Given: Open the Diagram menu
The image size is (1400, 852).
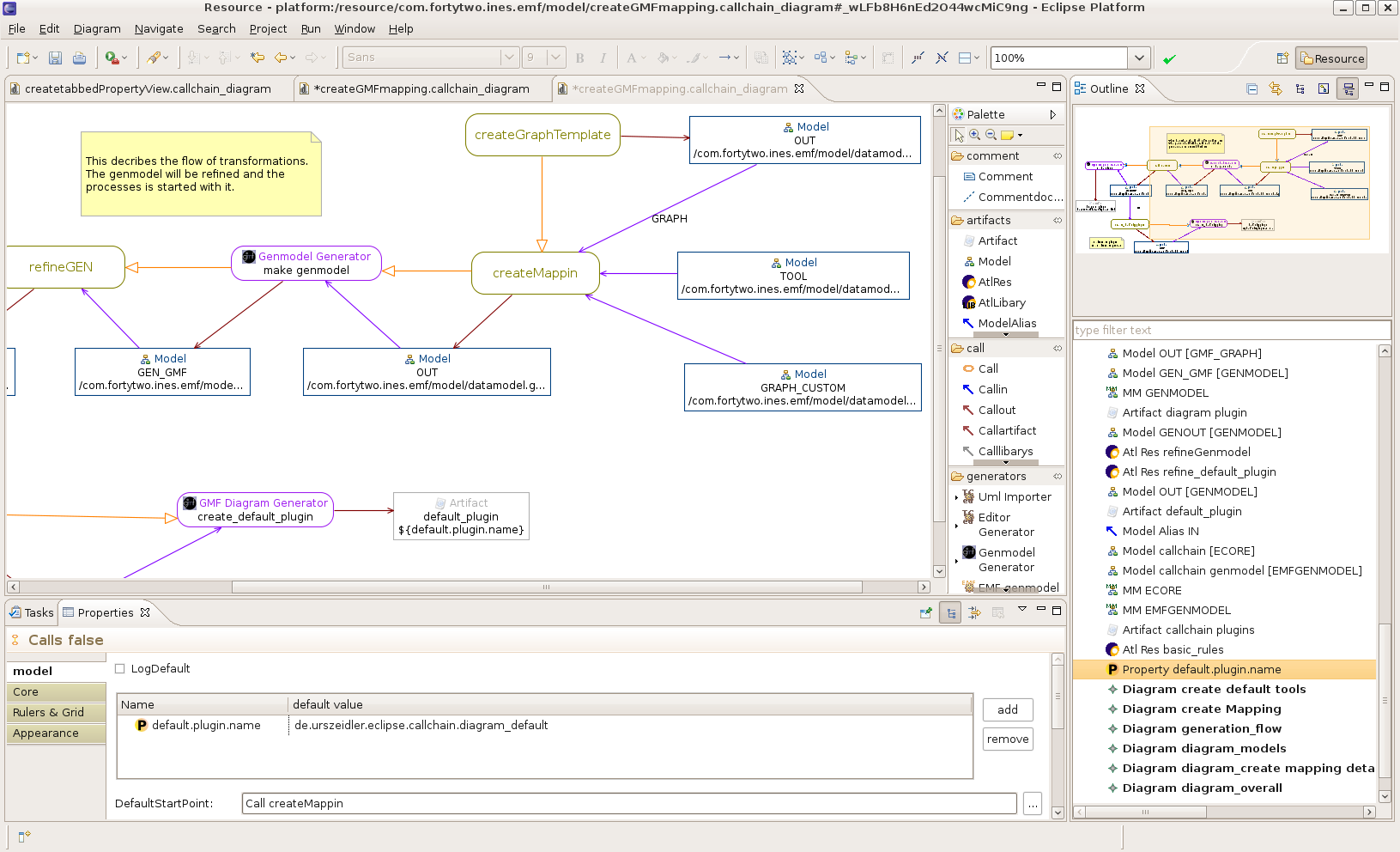Looking at the screenshot, I should (x=97, y=28).
